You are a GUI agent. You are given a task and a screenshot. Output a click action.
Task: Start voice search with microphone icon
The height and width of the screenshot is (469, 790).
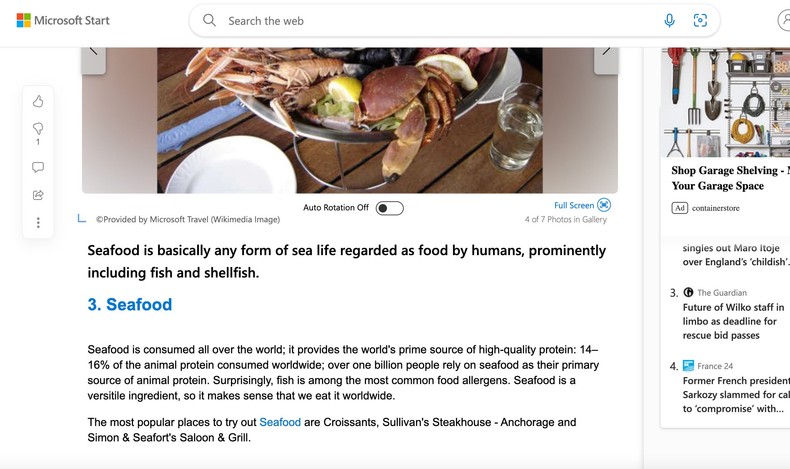click(x=669, y=20)
